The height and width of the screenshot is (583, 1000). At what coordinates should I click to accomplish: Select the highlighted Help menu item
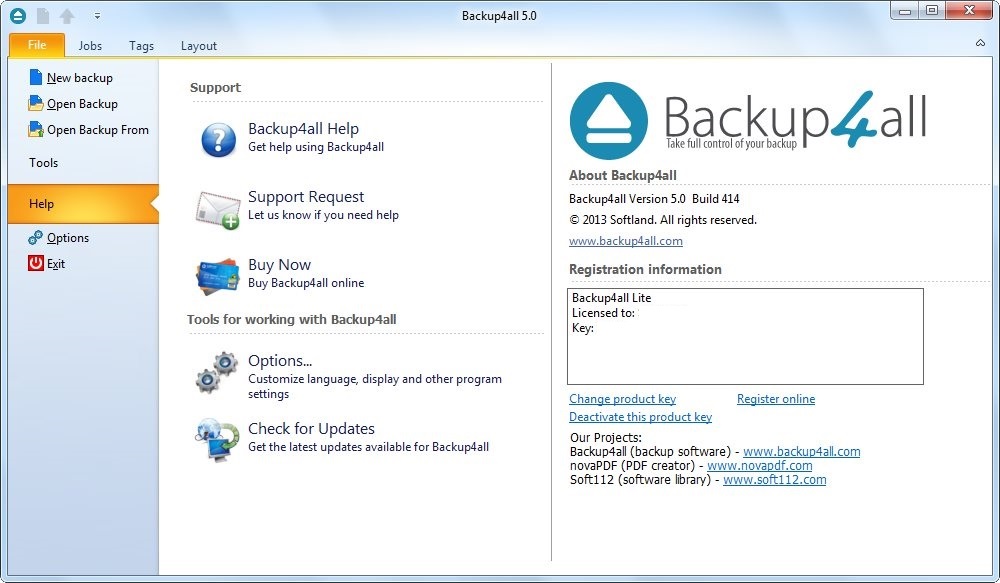pos(83,204)
